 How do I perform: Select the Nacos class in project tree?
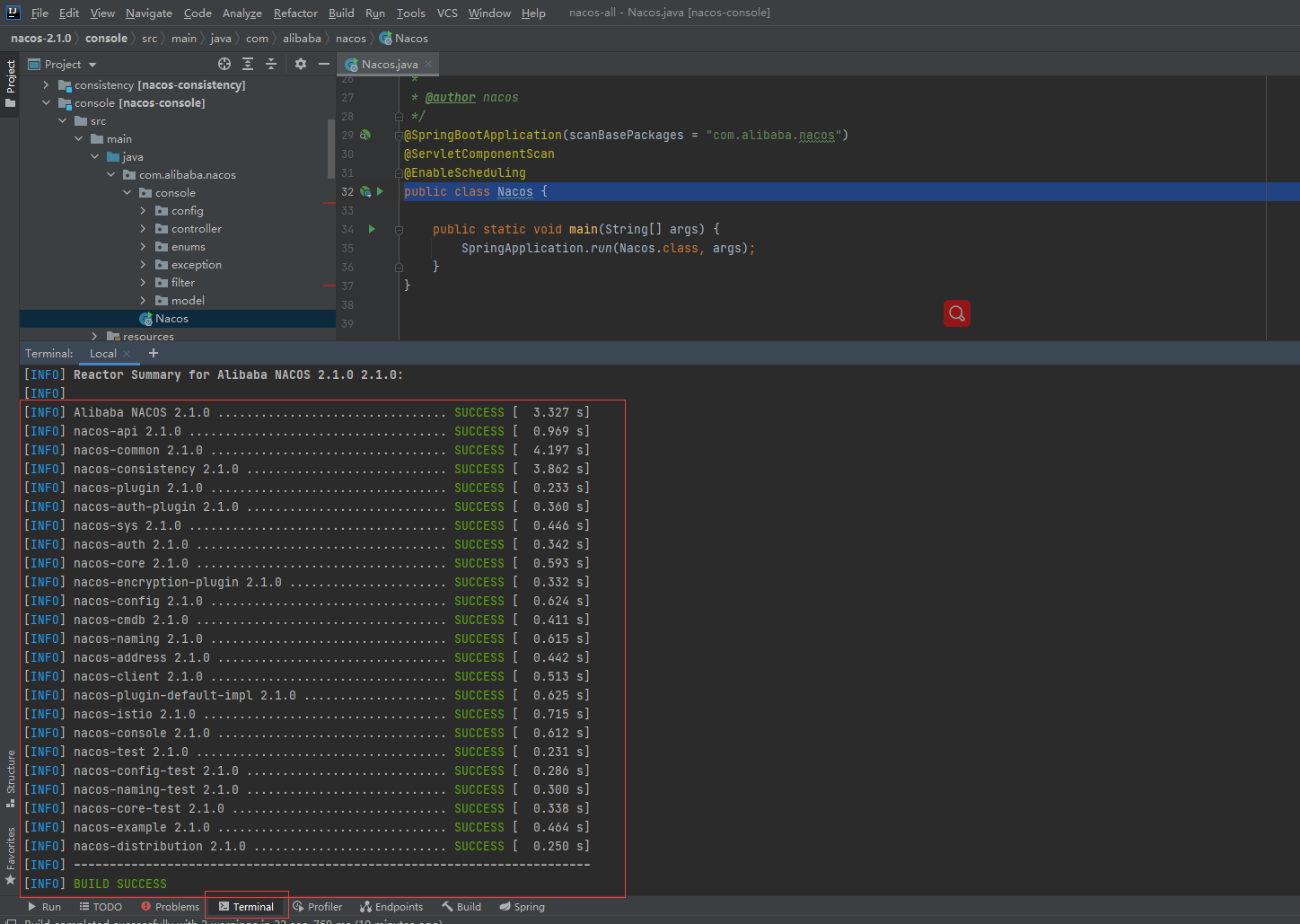click(177, 319)
